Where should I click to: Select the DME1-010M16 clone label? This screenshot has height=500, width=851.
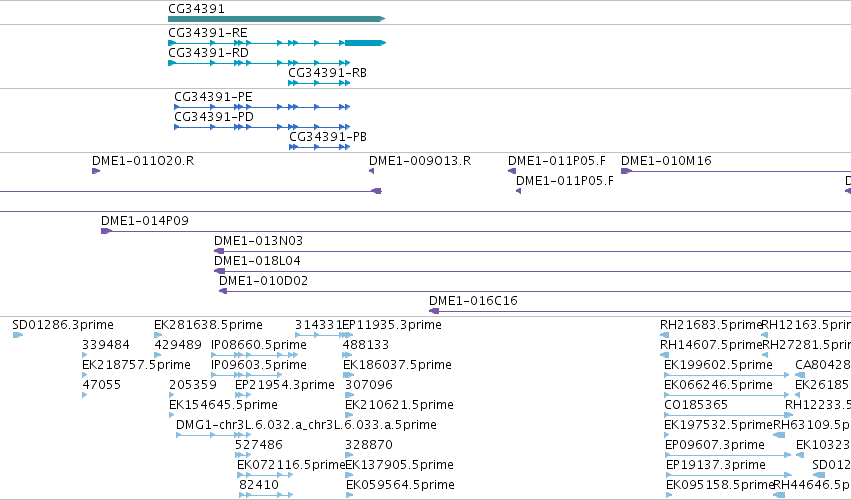tap(666, 161)
